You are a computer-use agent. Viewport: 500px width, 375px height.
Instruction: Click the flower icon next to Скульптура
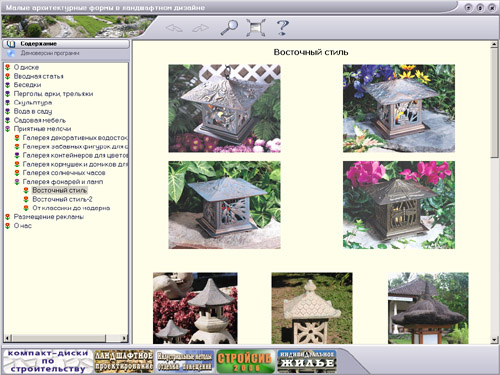pos(8,103)
